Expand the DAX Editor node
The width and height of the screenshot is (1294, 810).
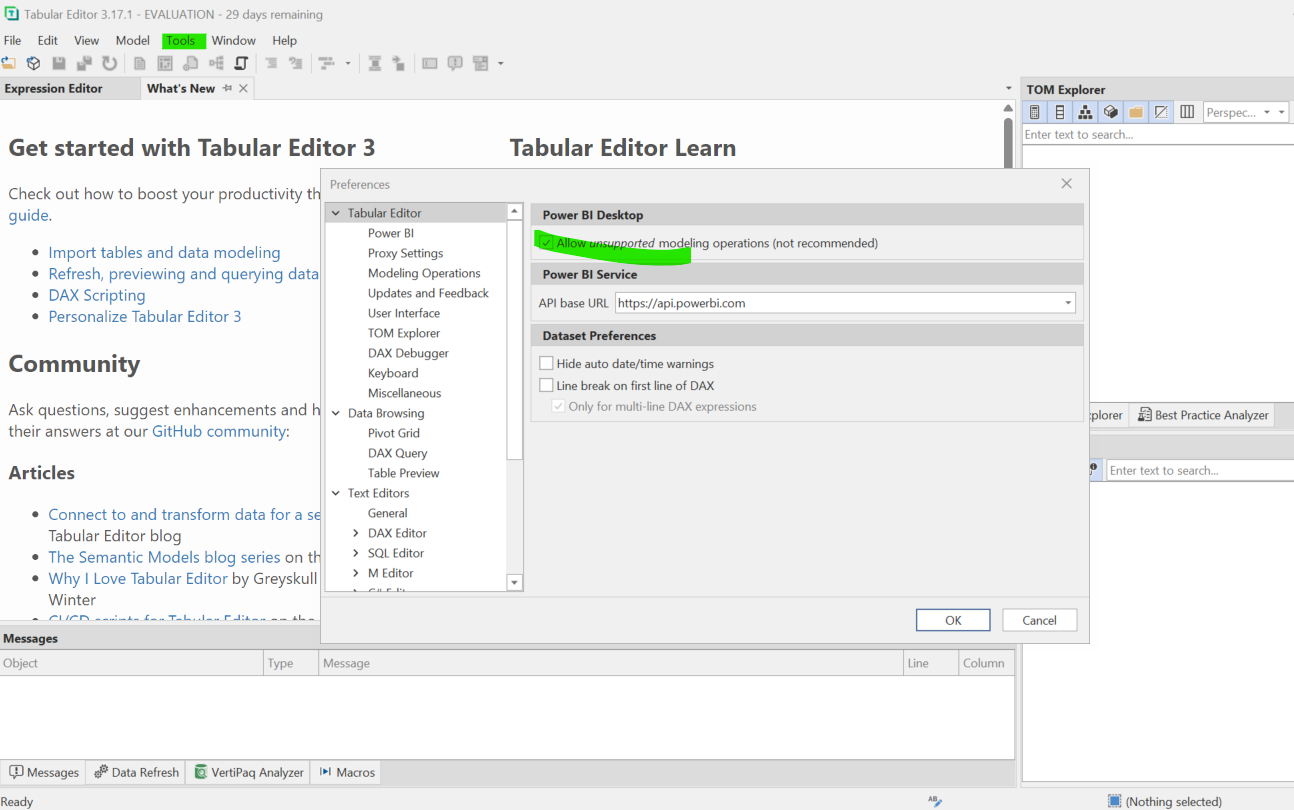(x=356, y=533)
